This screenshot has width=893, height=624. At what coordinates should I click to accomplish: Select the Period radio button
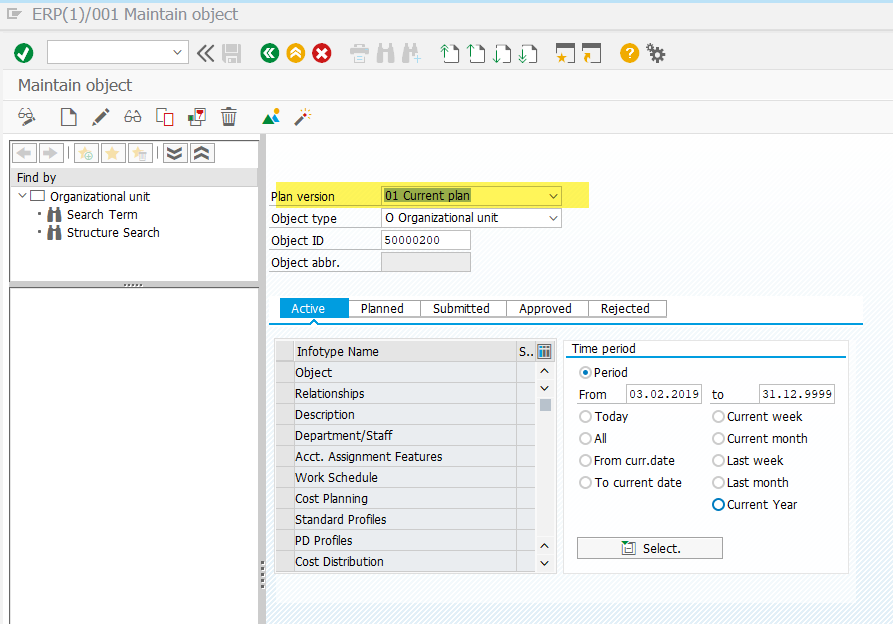tap(585, 373)
